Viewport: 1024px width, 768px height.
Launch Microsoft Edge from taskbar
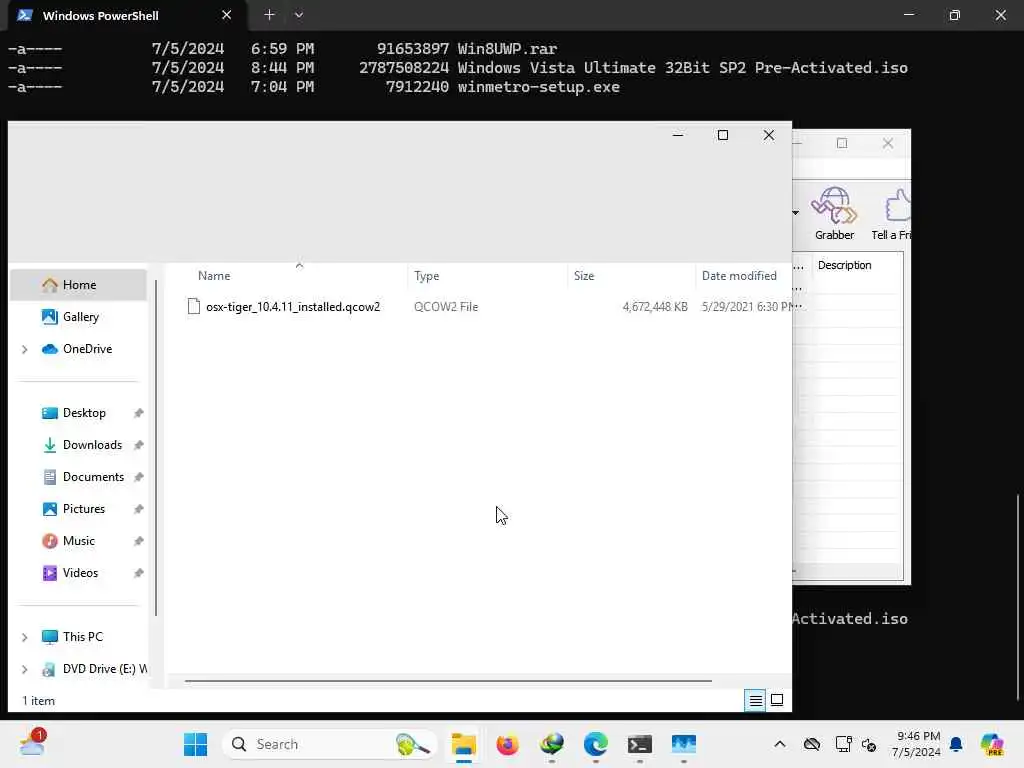(x=596, y=744)
